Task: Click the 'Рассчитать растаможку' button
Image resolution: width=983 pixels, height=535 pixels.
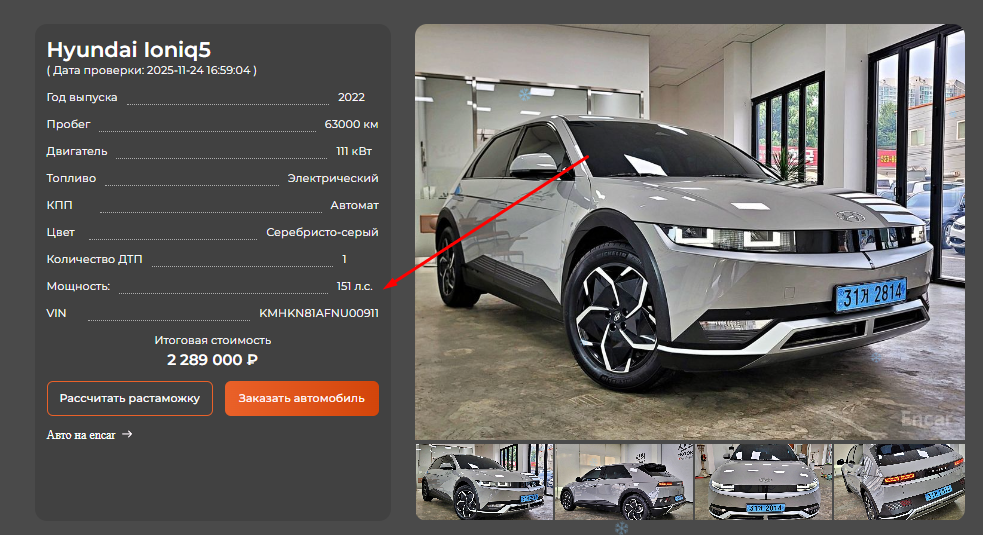Action: tap(130, 398)
